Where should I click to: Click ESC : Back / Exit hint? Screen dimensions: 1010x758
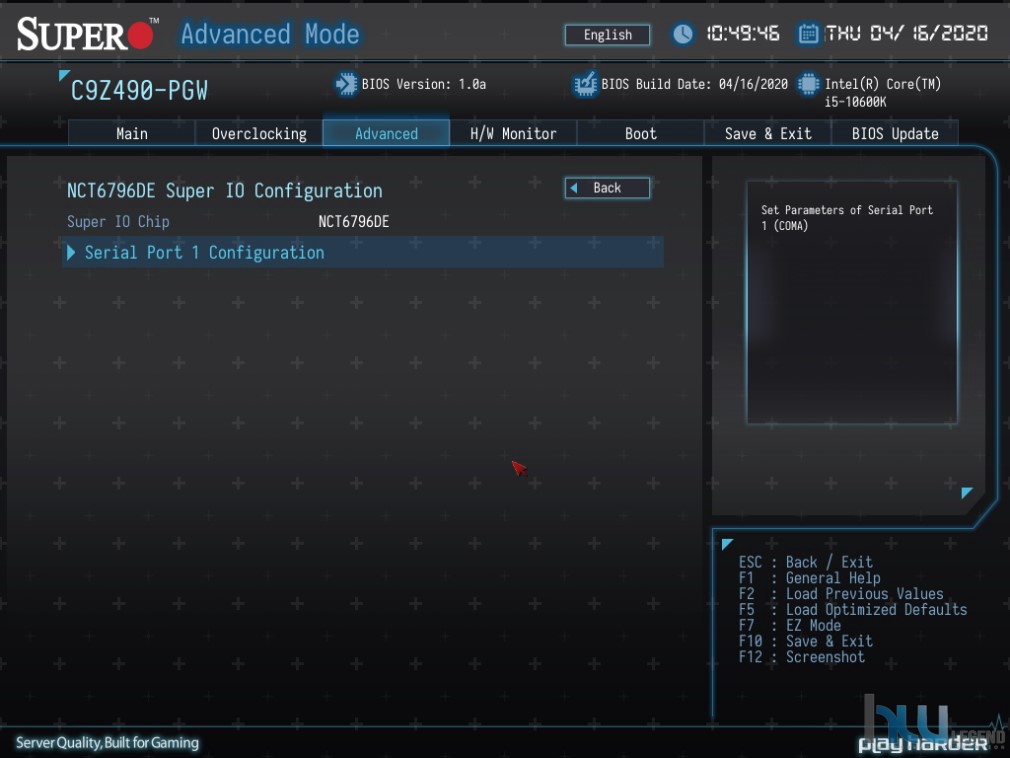(x=805, y=562)
